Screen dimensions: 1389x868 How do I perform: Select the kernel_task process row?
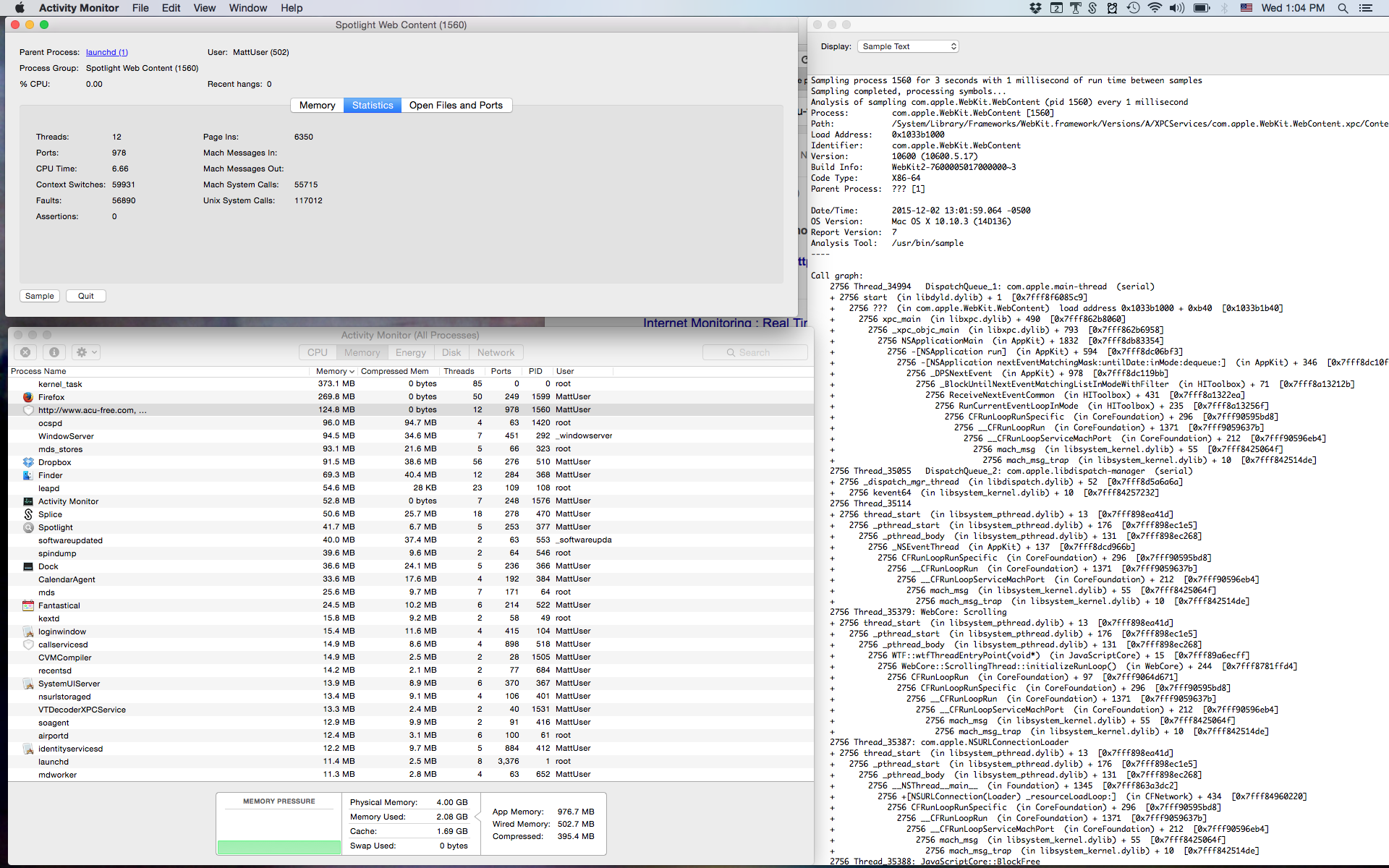(x=411, y=384)
